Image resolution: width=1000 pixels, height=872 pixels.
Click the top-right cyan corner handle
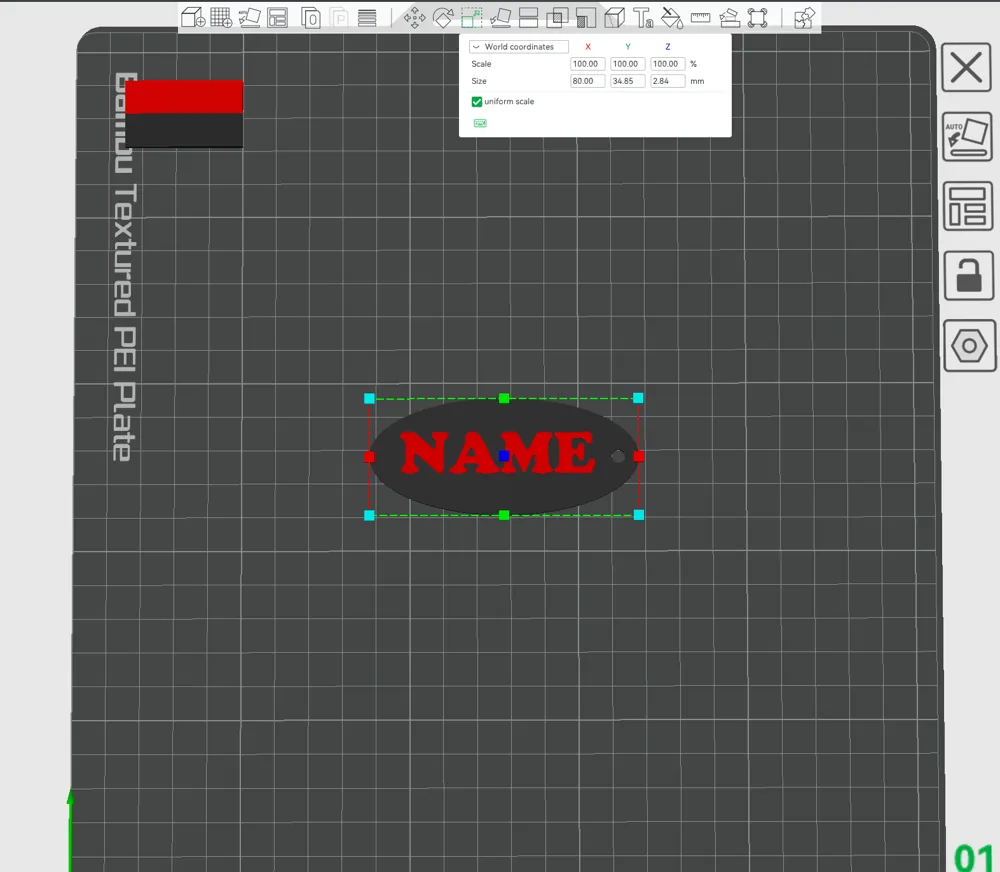pyautogui.click(x=638, y=398)
